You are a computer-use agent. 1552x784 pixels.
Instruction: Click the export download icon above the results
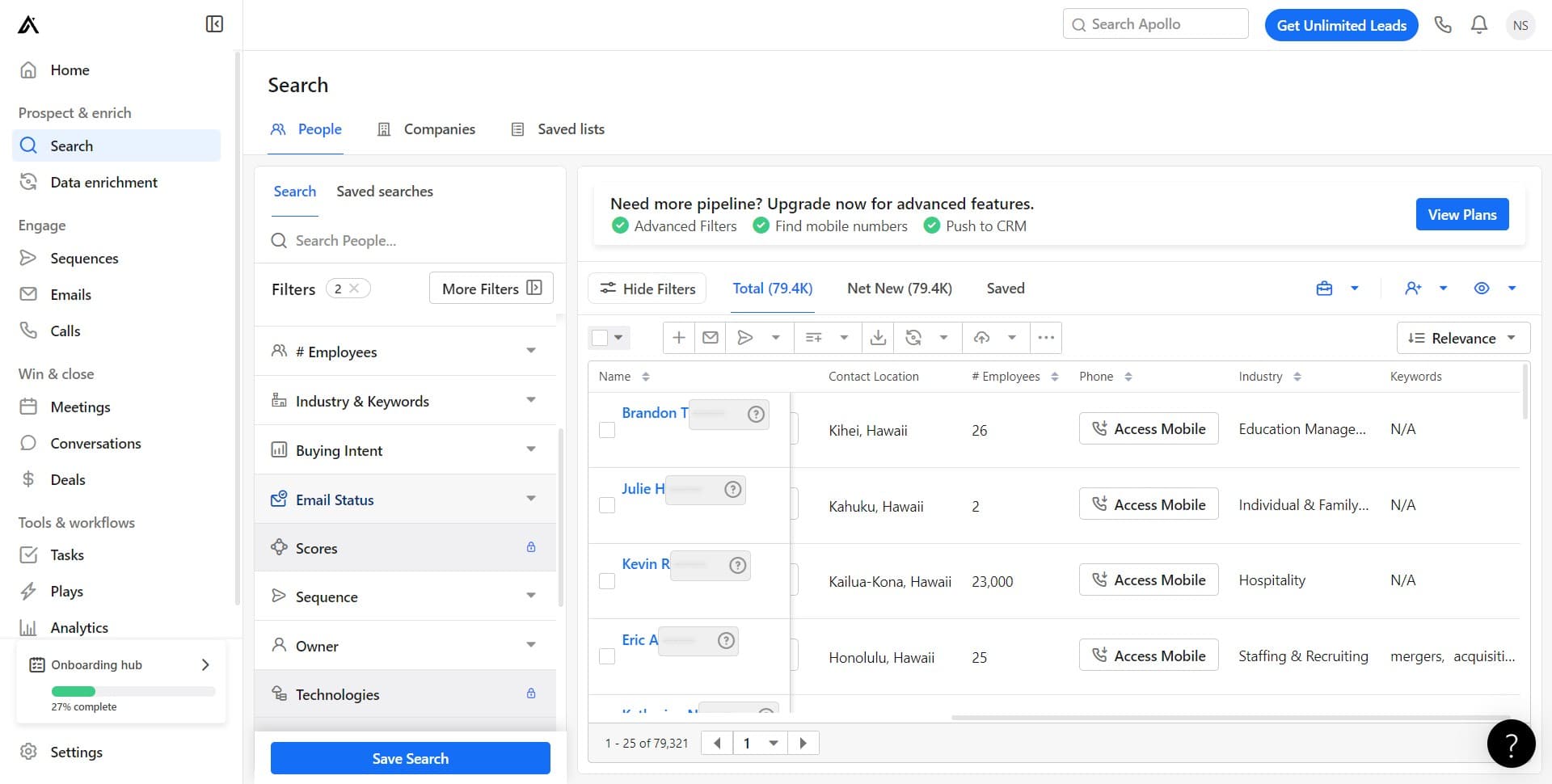click(878, 337)
